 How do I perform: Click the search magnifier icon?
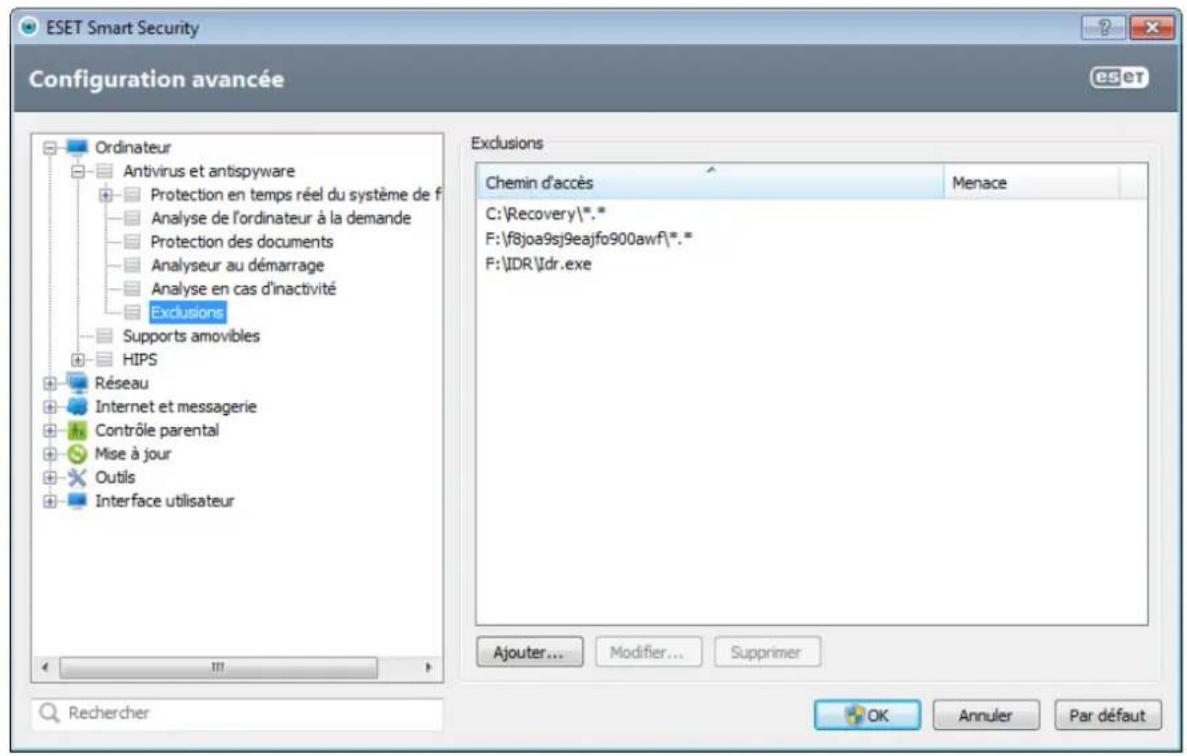tap(49, 713)
